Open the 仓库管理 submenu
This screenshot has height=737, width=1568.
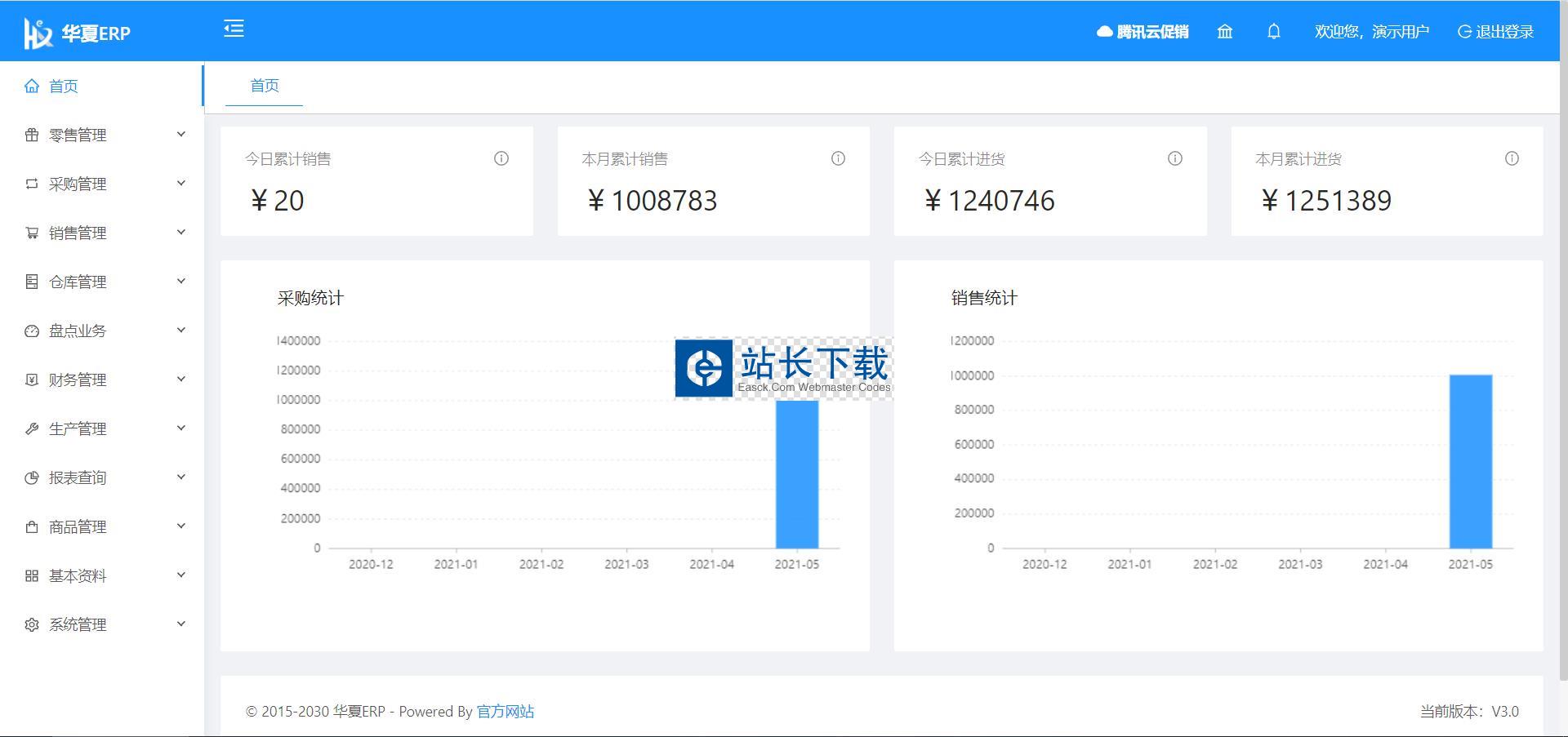pos(102,282)
